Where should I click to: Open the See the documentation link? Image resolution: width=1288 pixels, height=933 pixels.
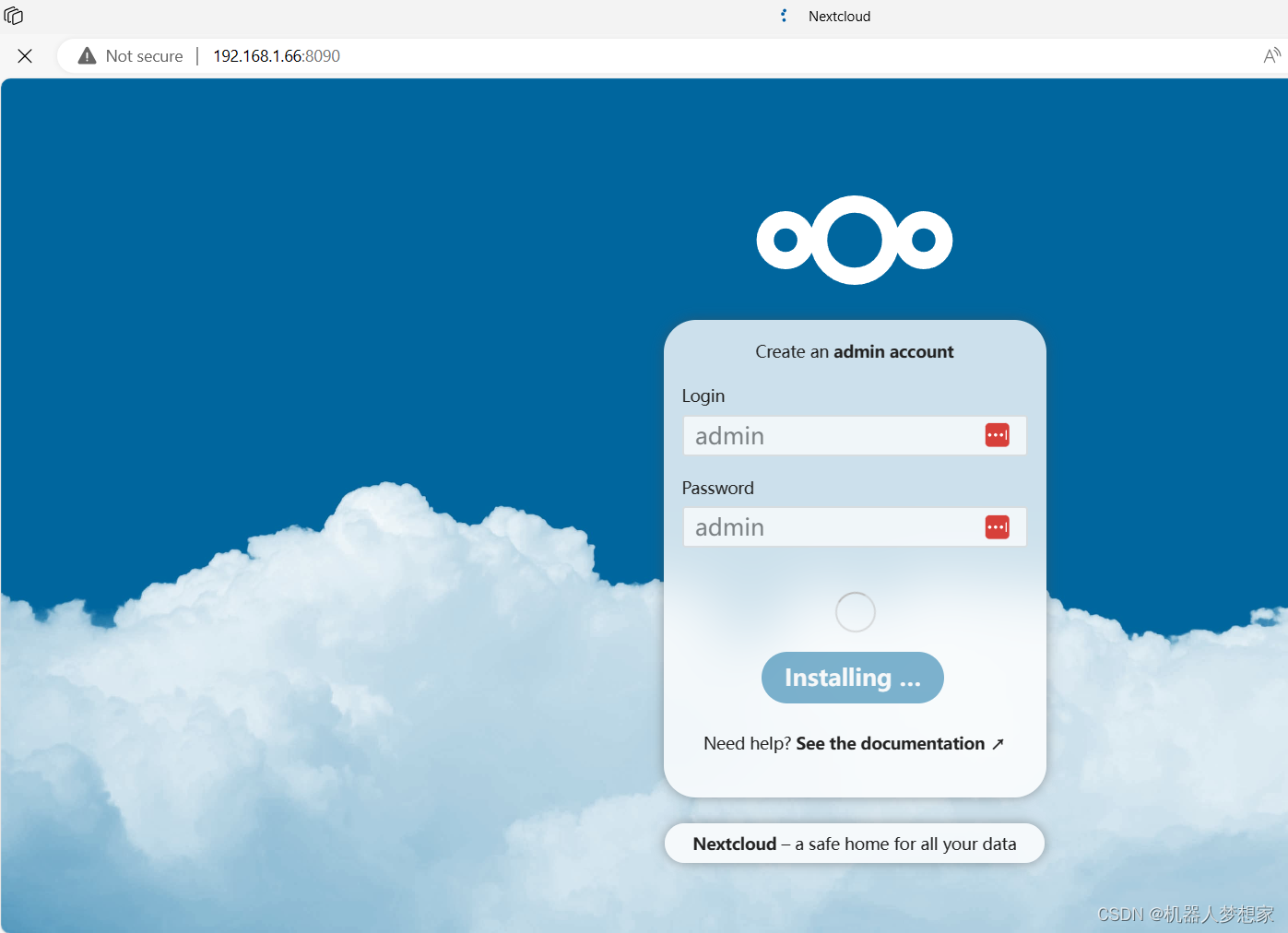889,743
